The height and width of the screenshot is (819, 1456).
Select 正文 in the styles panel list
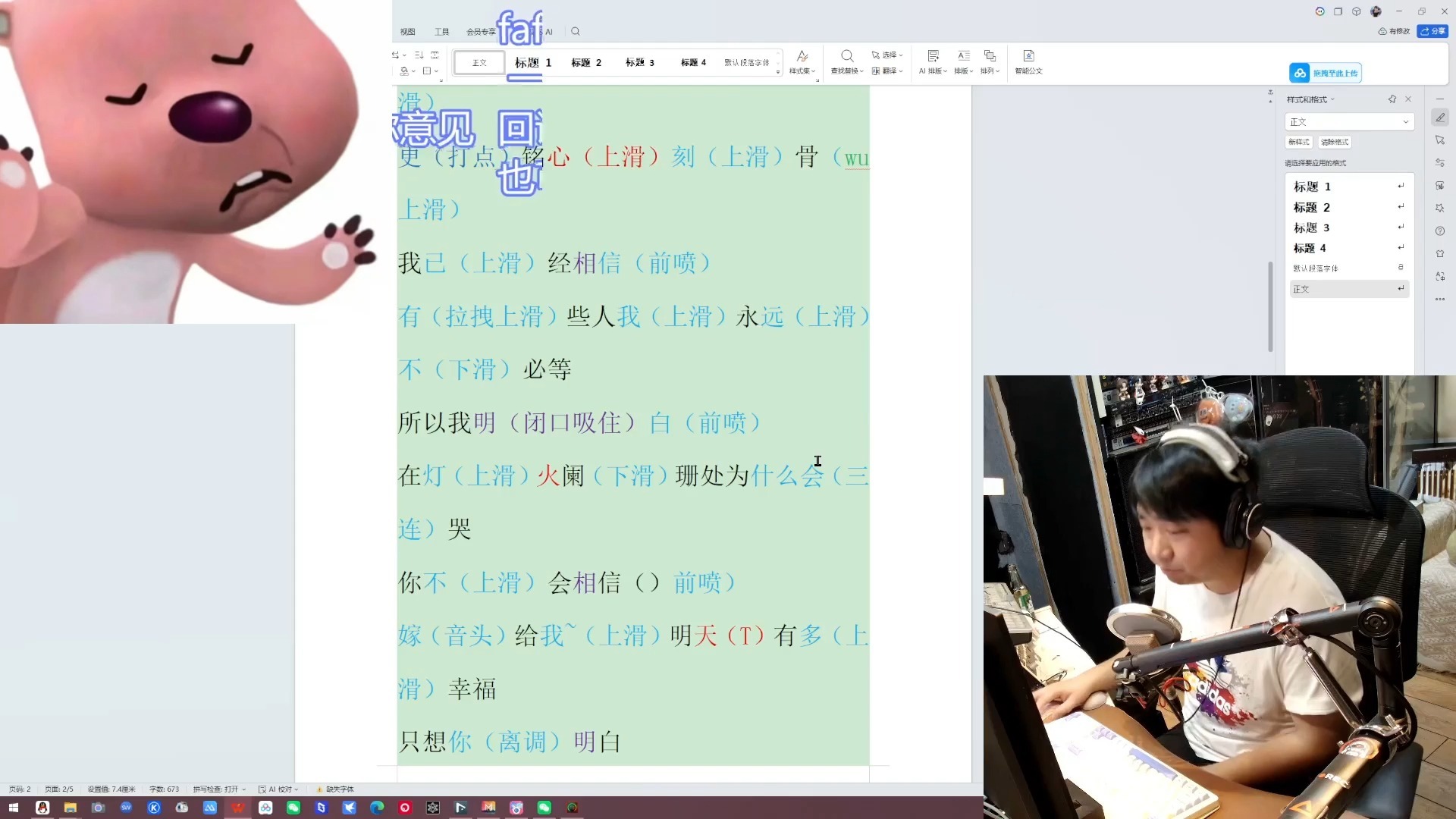pyautogui.click(x=1350, y=289)
